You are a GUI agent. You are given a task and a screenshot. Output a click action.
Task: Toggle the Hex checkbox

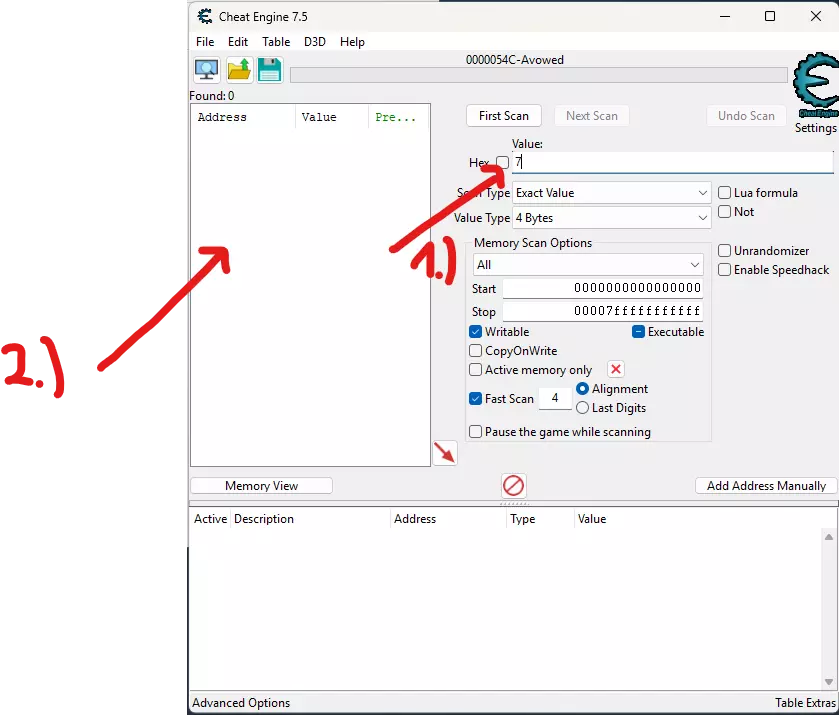point(502,162)
